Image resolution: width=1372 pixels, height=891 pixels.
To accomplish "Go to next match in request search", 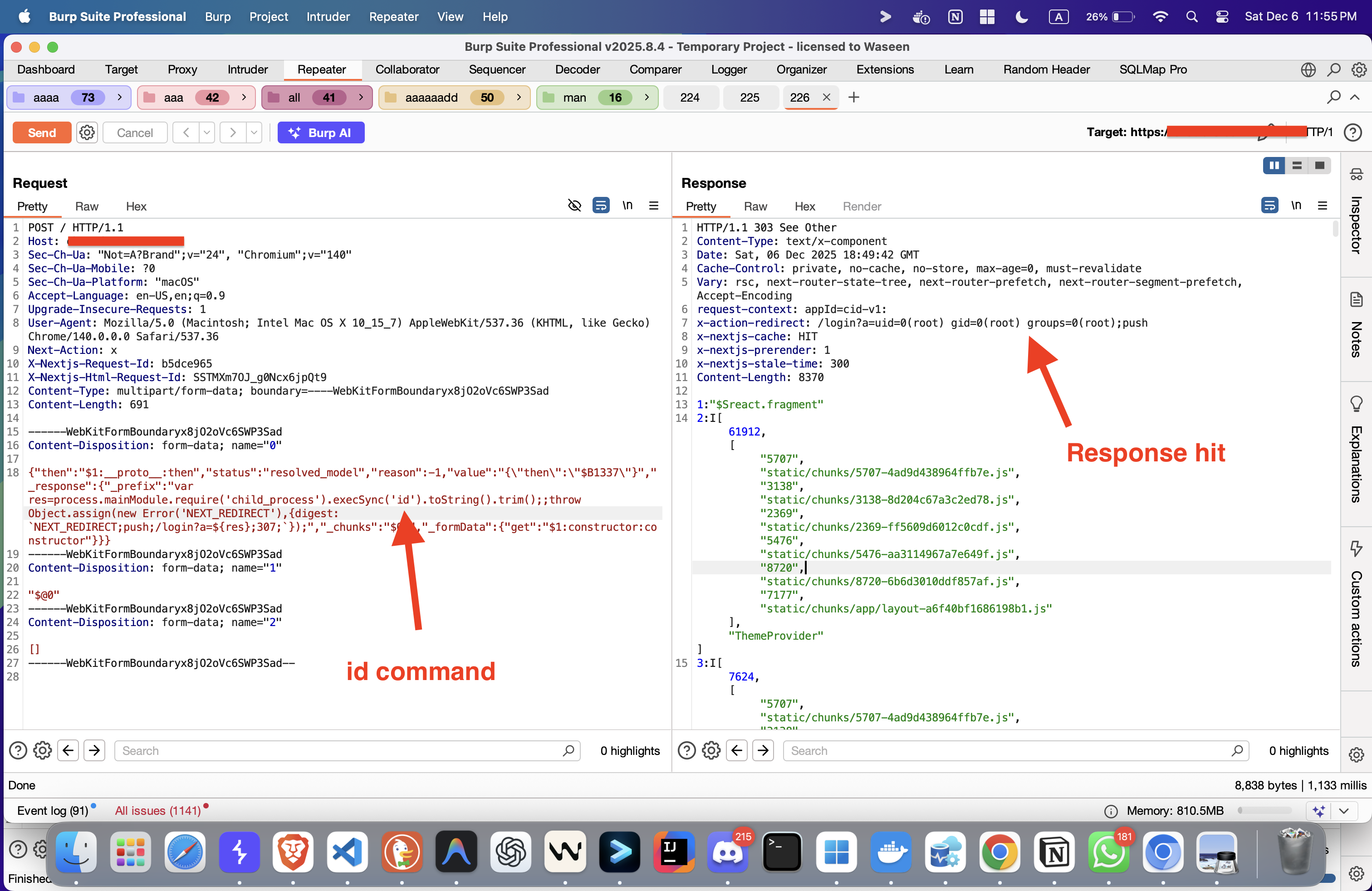I will 94,750.
